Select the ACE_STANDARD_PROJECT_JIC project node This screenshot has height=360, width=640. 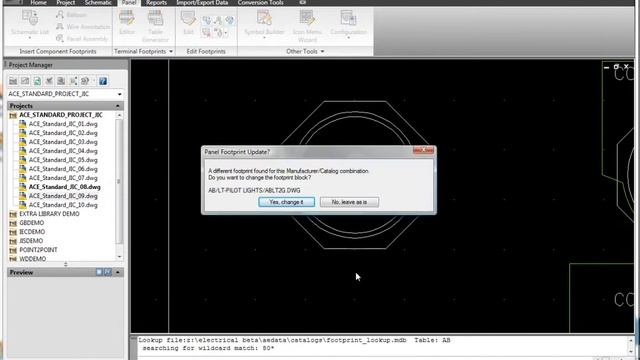coord(61,115)
